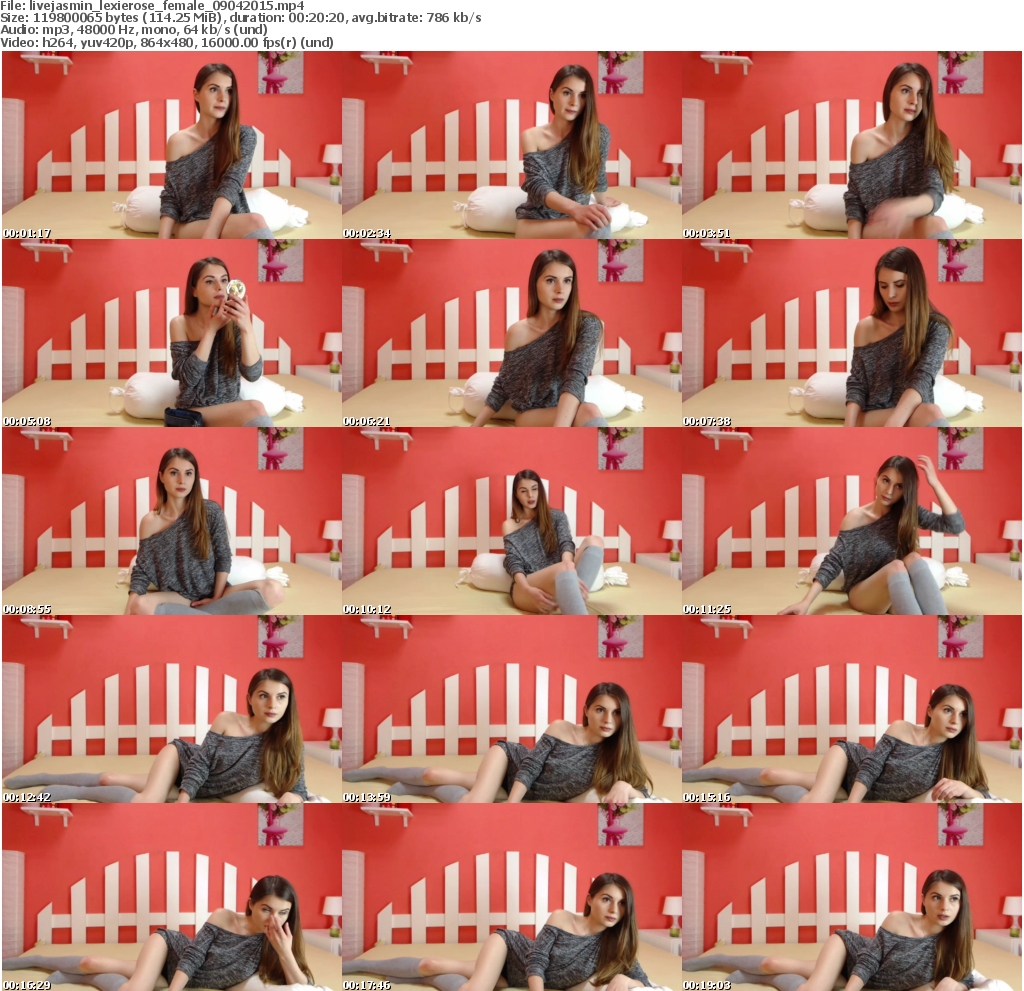
Task: Click the Size and duration info line
Action: [x=241, y=18]
